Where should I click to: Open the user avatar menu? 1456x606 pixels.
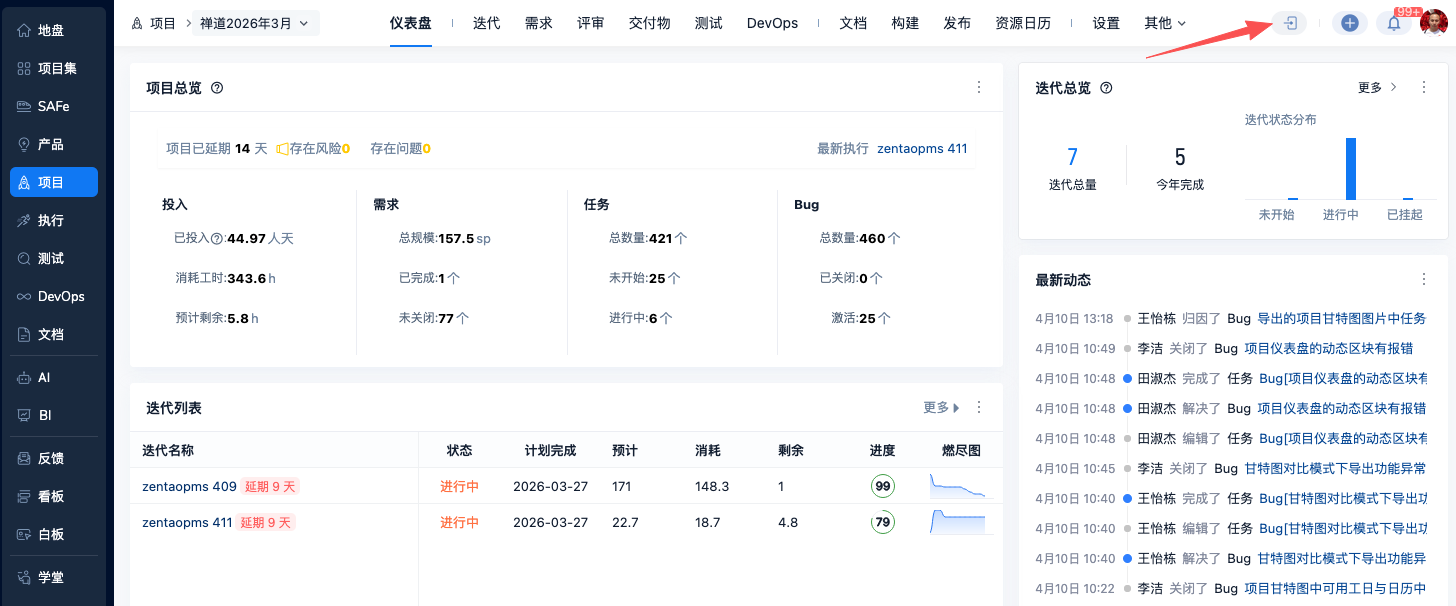(x=1434, y=23)
